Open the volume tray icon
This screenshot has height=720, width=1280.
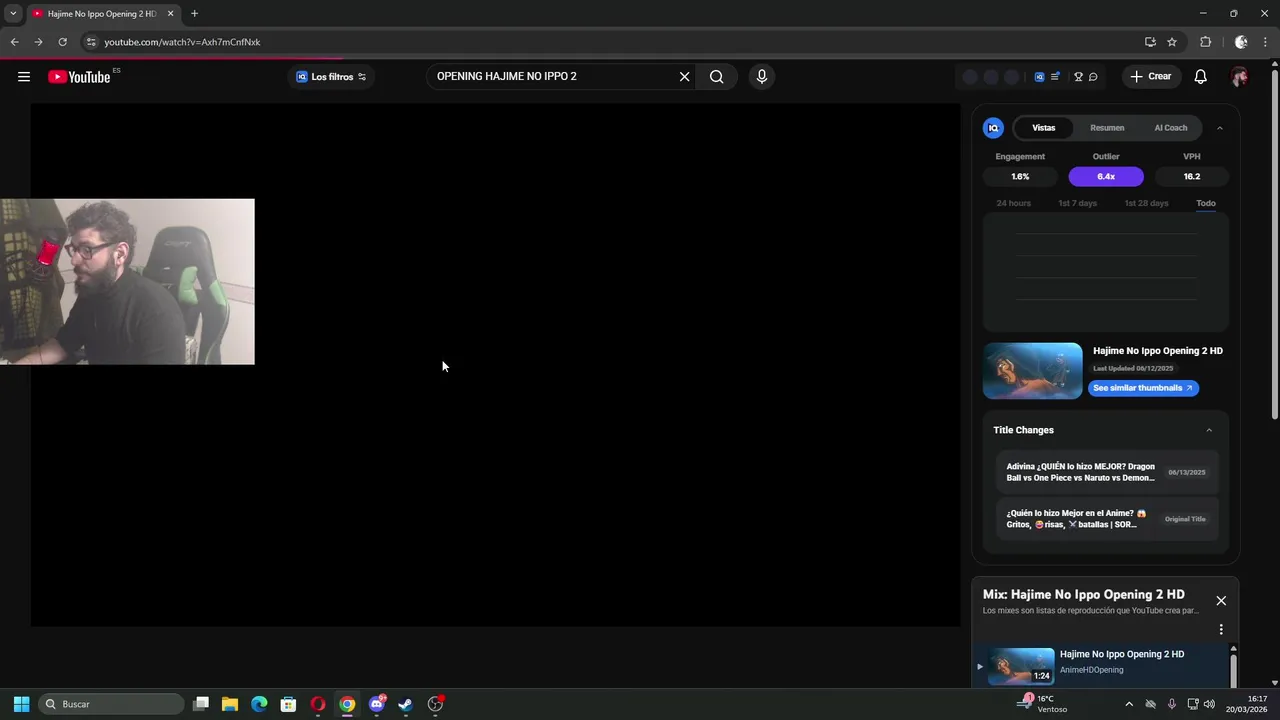pyautogui.click(x=1210, y=704)
